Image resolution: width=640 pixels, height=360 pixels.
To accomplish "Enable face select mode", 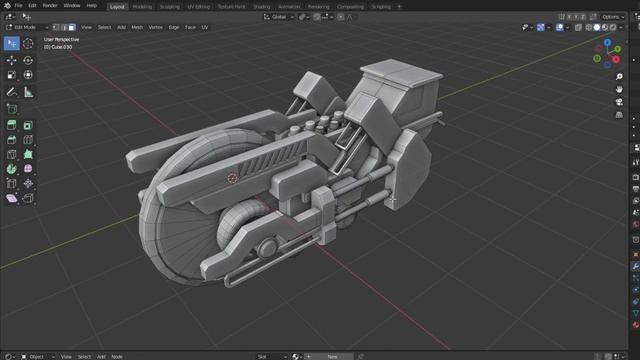I will point(72,27).
